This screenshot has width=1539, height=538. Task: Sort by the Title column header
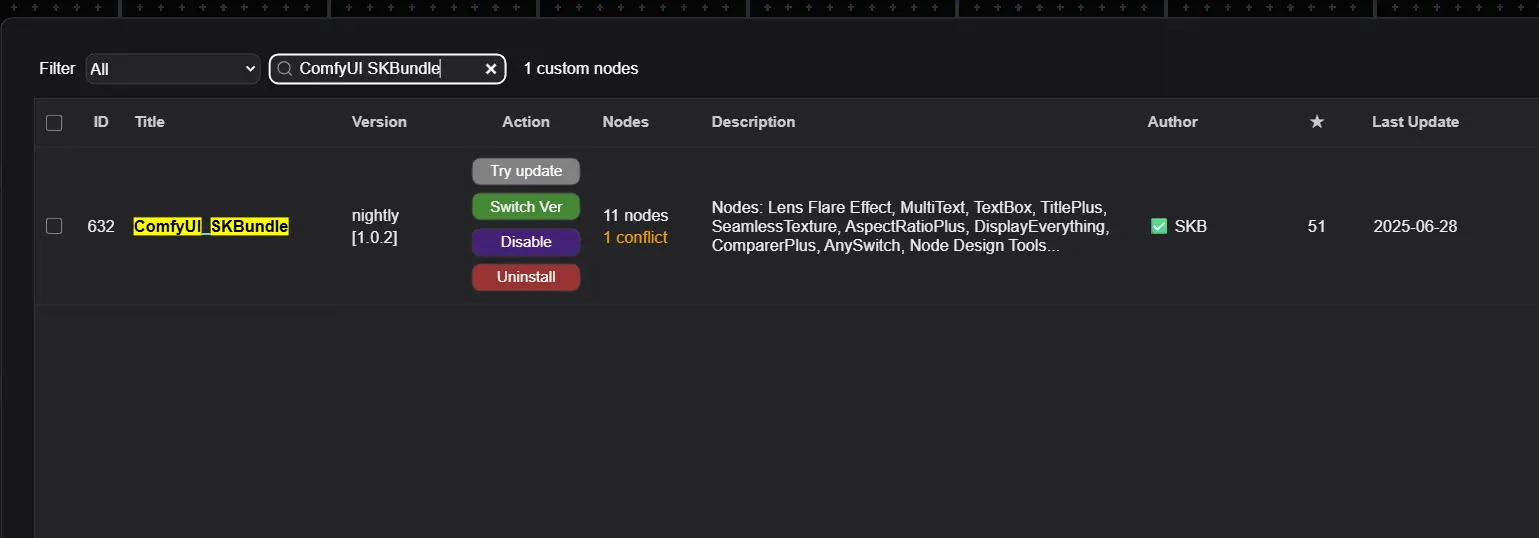coord(150,122)
